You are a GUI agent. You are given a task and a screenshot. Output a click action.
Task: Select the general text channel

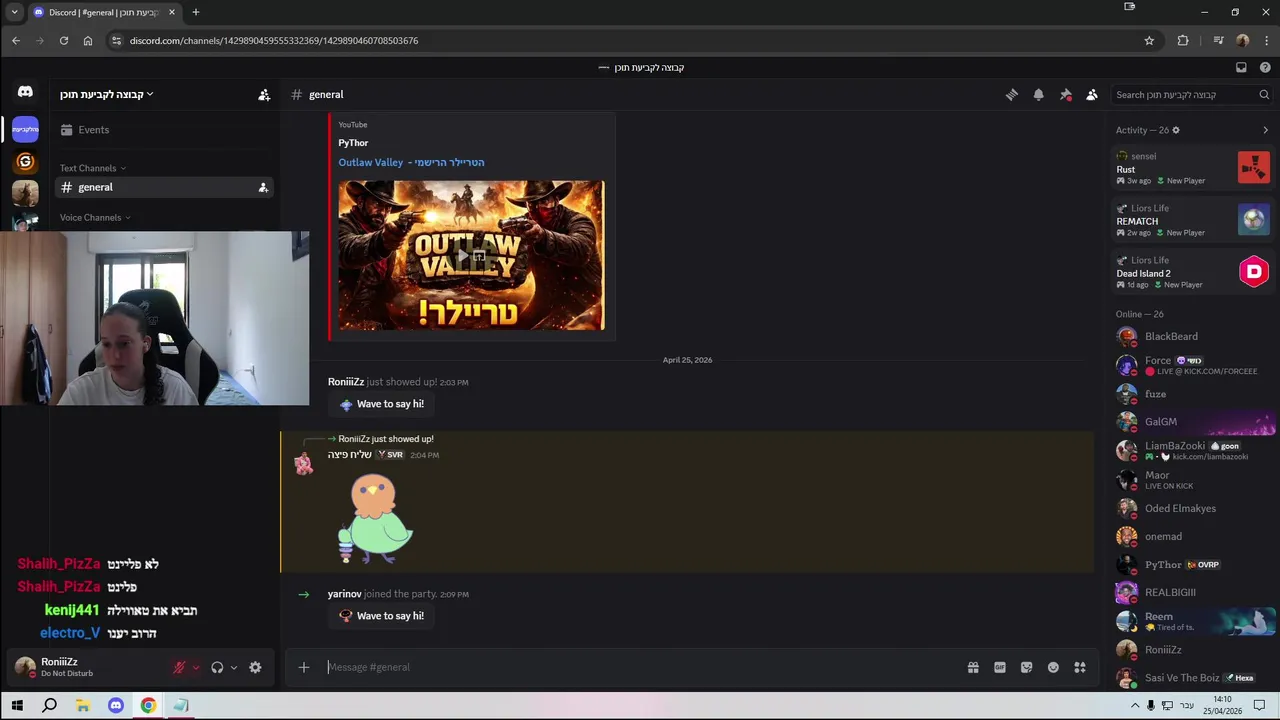coord(165,187)
